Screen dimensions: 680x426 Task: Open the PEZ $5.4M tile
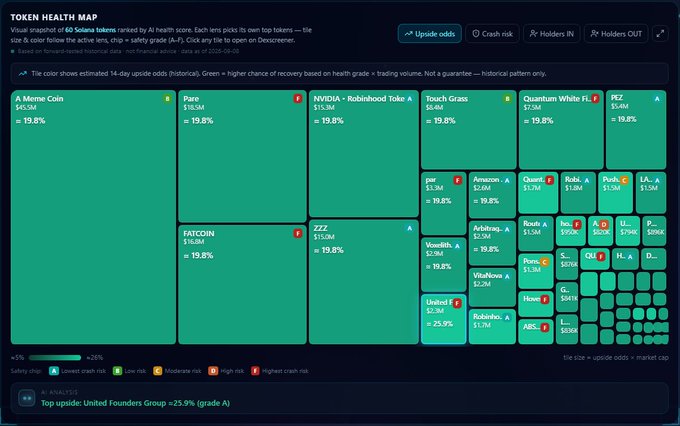(x=636, y=130)
